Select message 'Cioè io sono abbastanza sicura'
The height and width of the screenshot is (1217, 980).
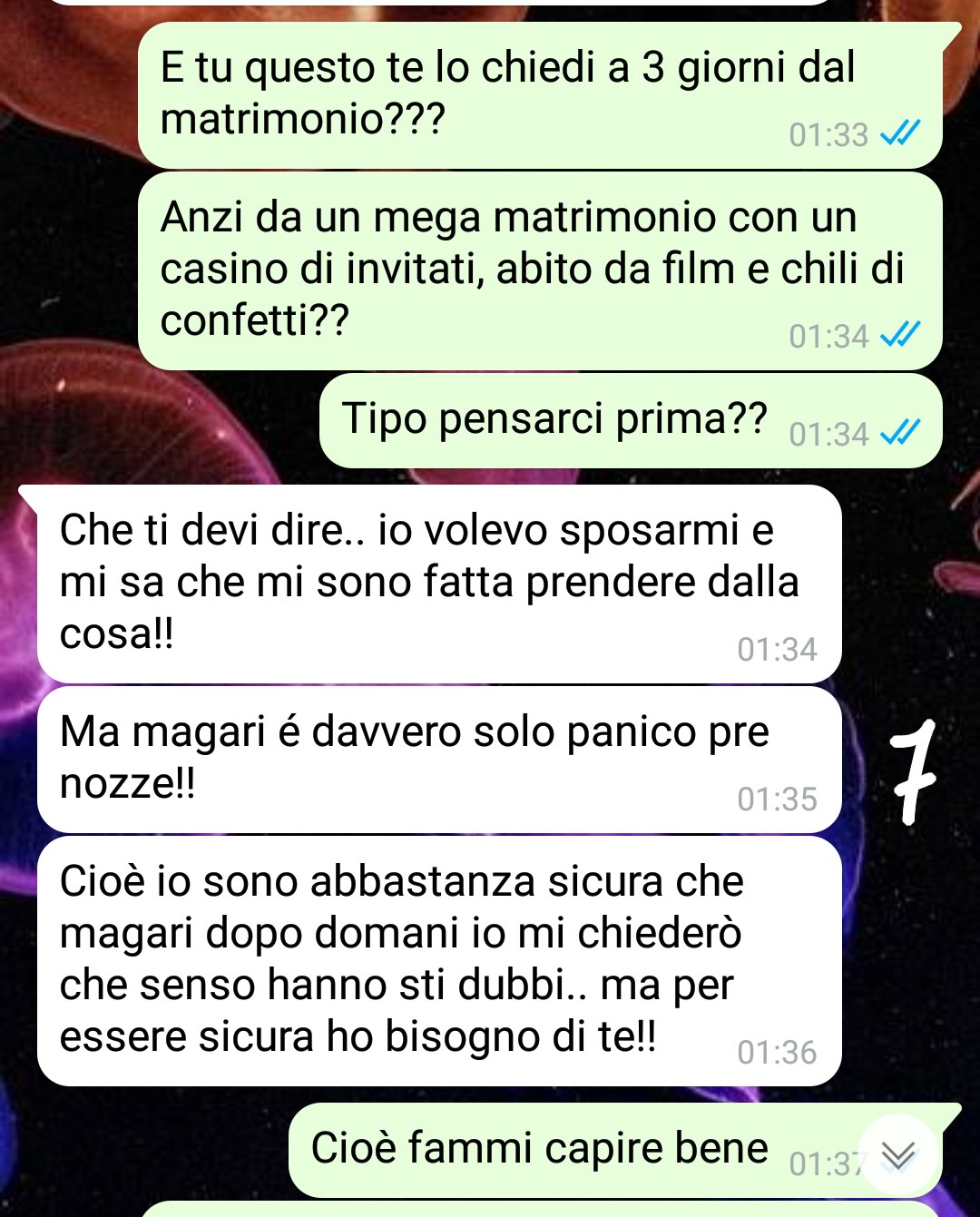click(439, 961)
